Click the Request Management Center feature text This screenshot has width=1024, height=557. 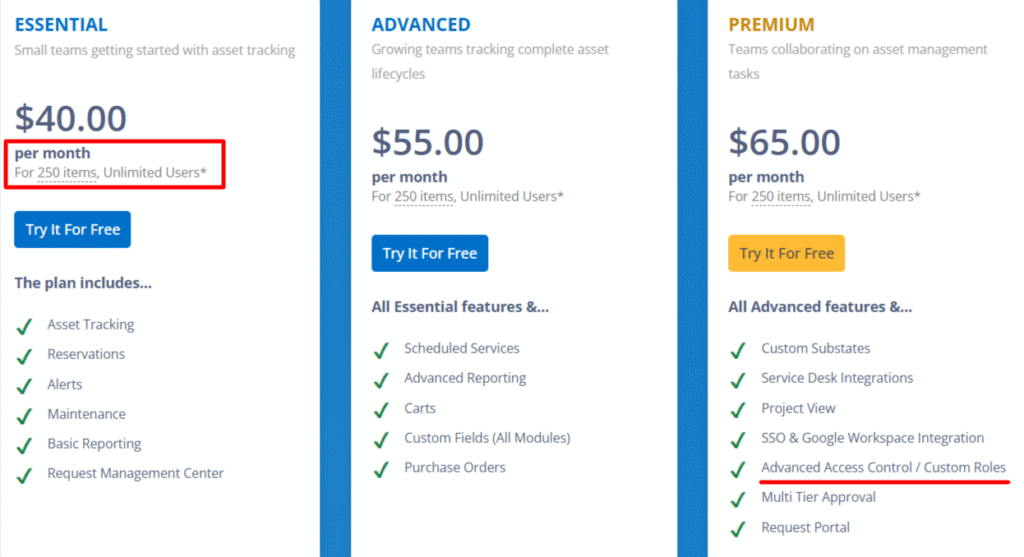135,474
